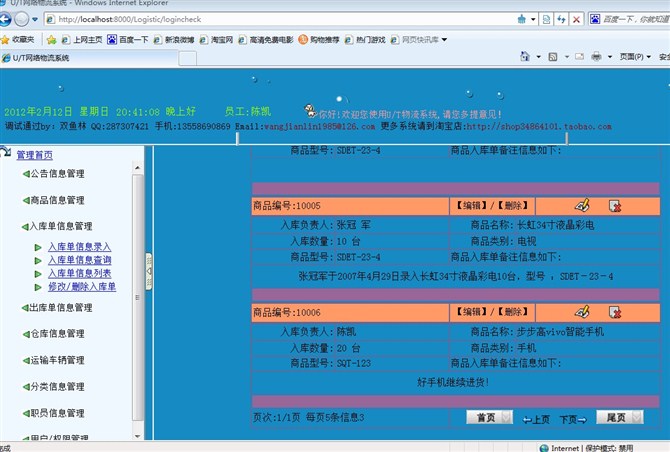
Task: Open the 入库单信息列表 link
Action: 79,273
